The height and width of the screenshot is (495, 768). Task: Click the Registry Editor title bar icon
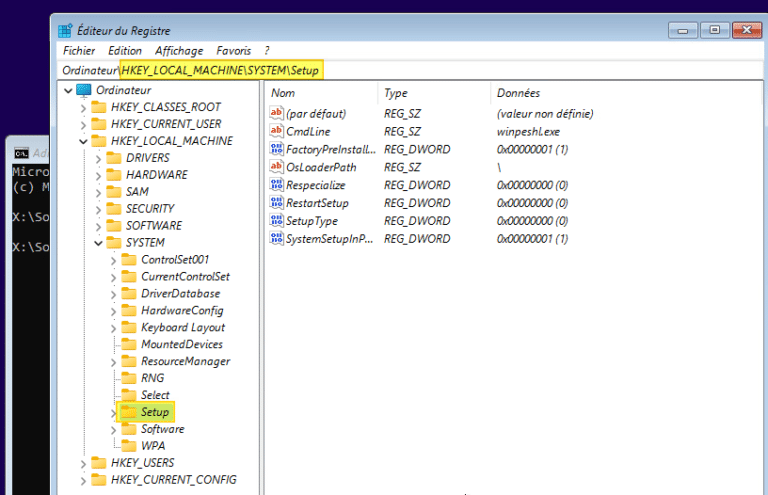(x=65, y=30)
